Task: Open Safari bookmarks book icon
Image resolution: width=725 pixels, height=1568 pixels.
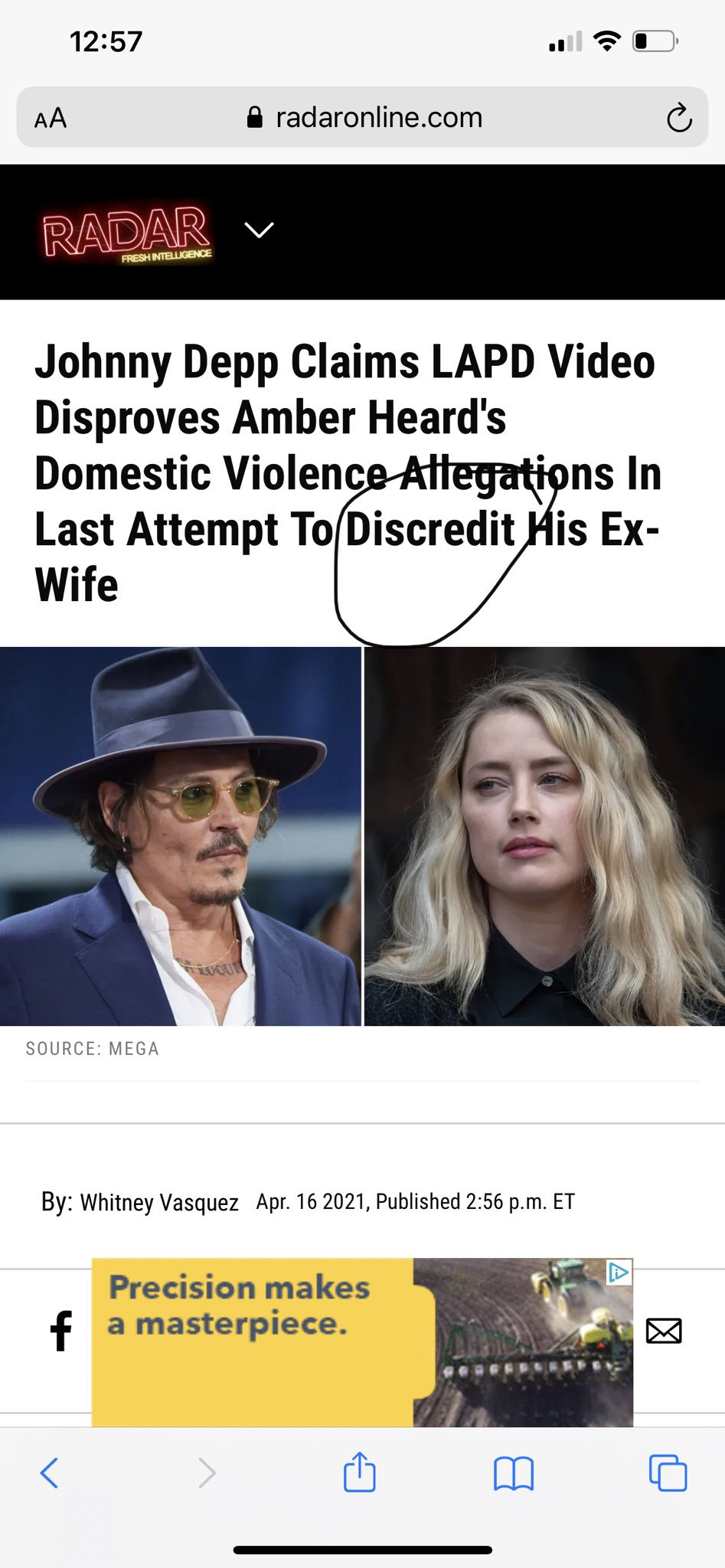Action: (514, 1473)
